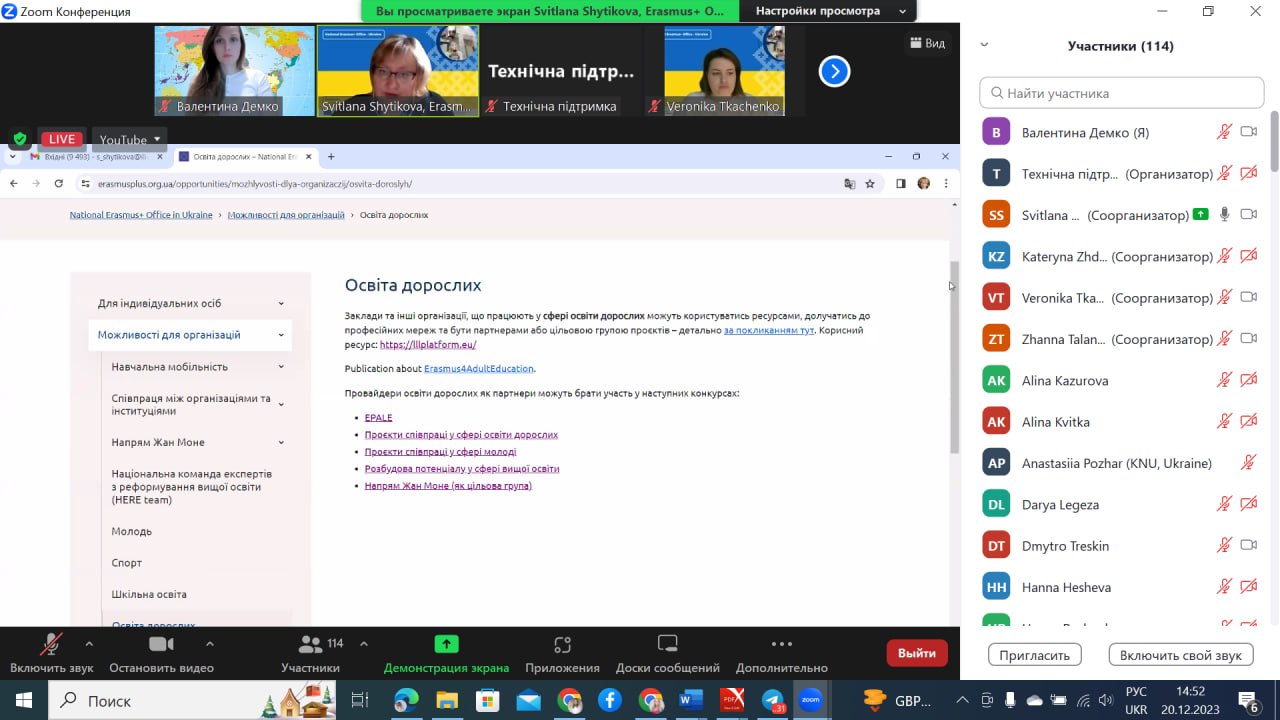
Task: Click the Stop Video camera icon
Action: [x=161, y=644]
